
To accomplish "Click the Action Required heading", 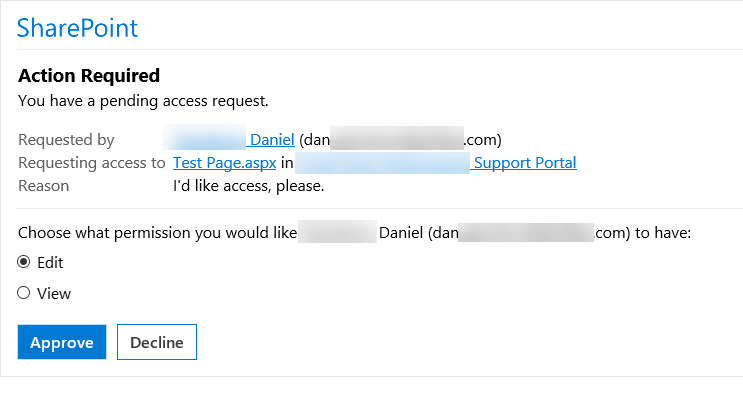I will point(89,76).
